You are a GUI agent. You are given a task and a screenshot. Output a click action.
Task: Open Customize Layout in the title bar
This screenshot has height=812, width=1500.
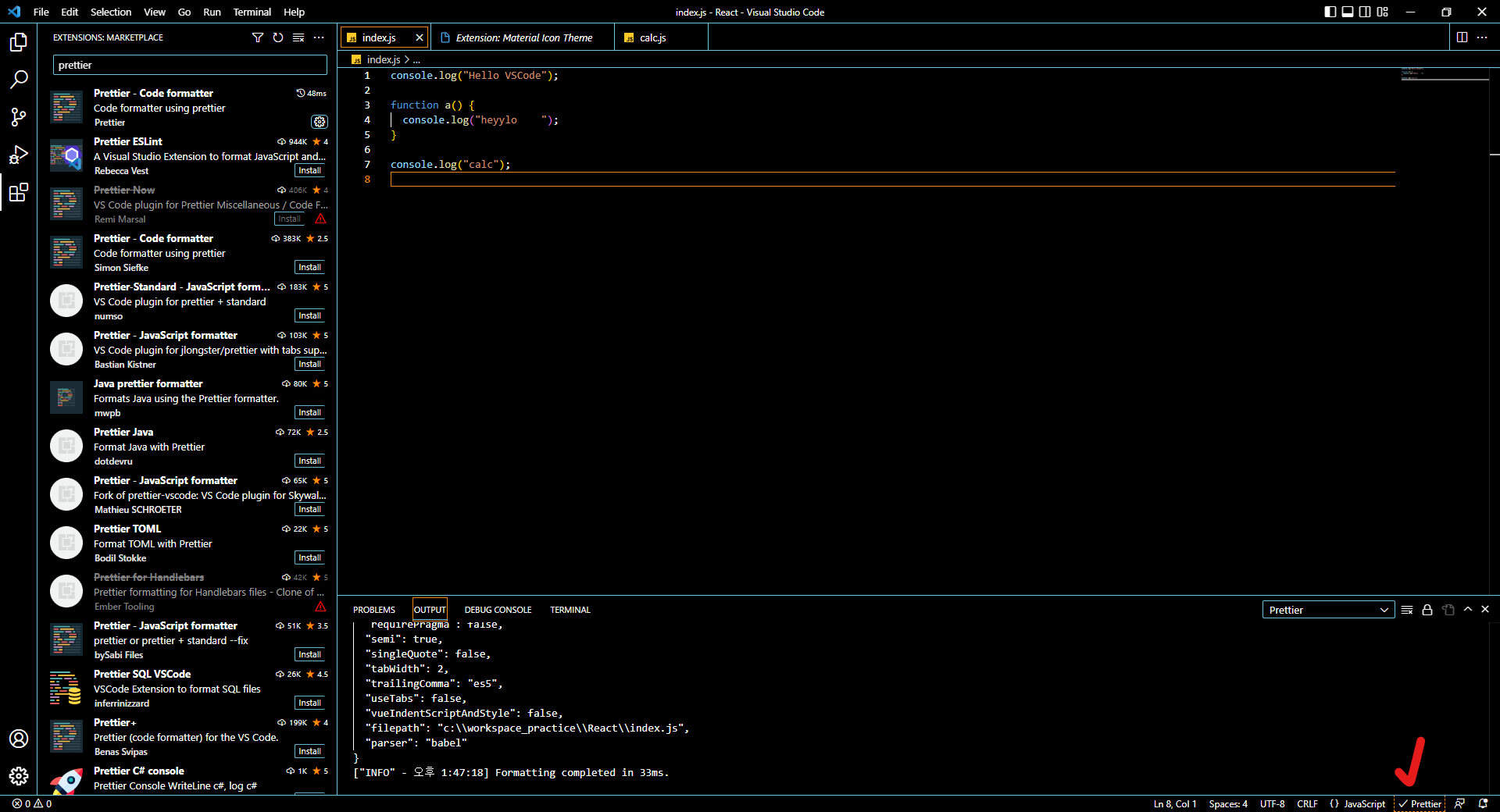(1383, 12)
